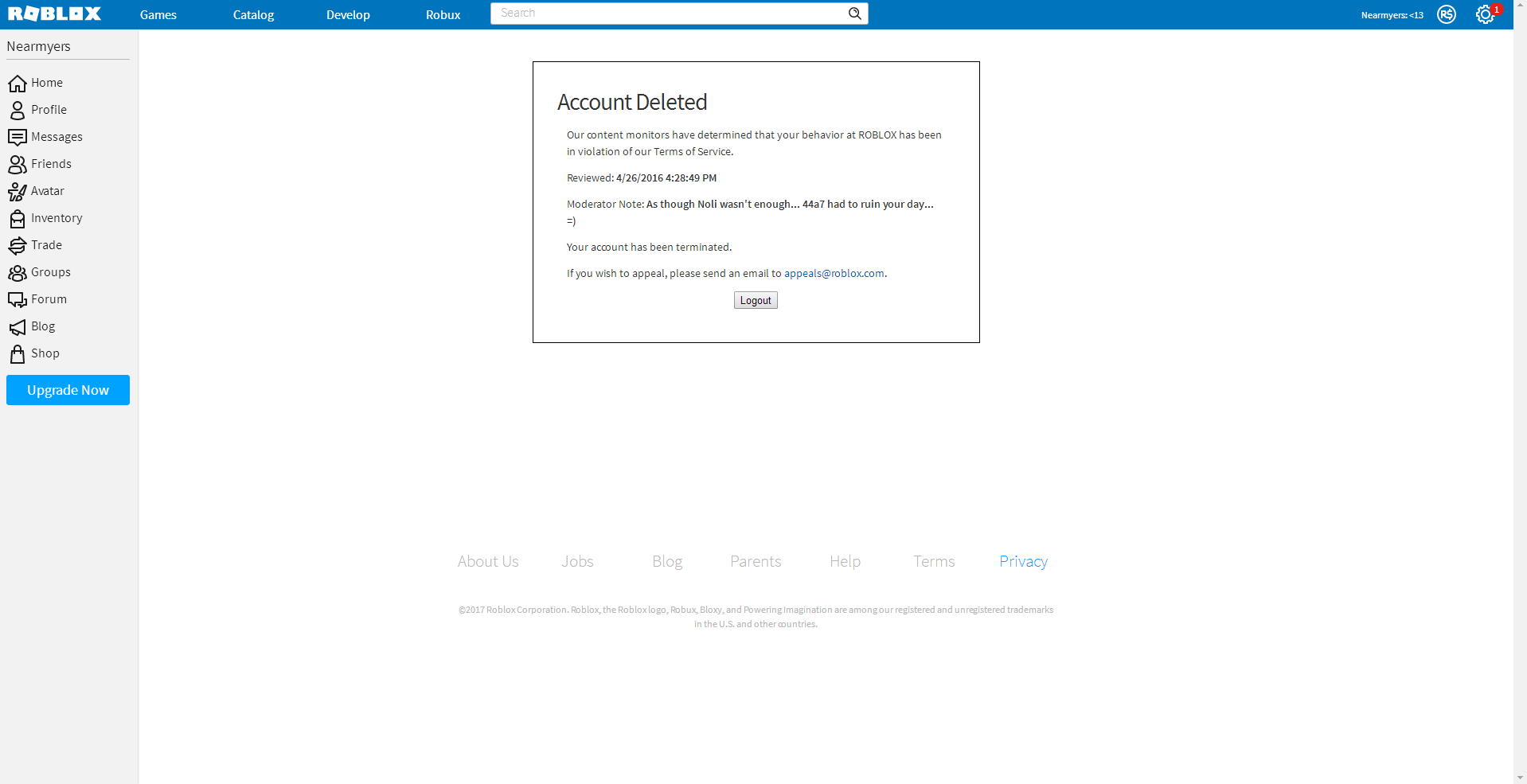
Task: Open the Privacy footer link
Action: tap(1023, 562)
